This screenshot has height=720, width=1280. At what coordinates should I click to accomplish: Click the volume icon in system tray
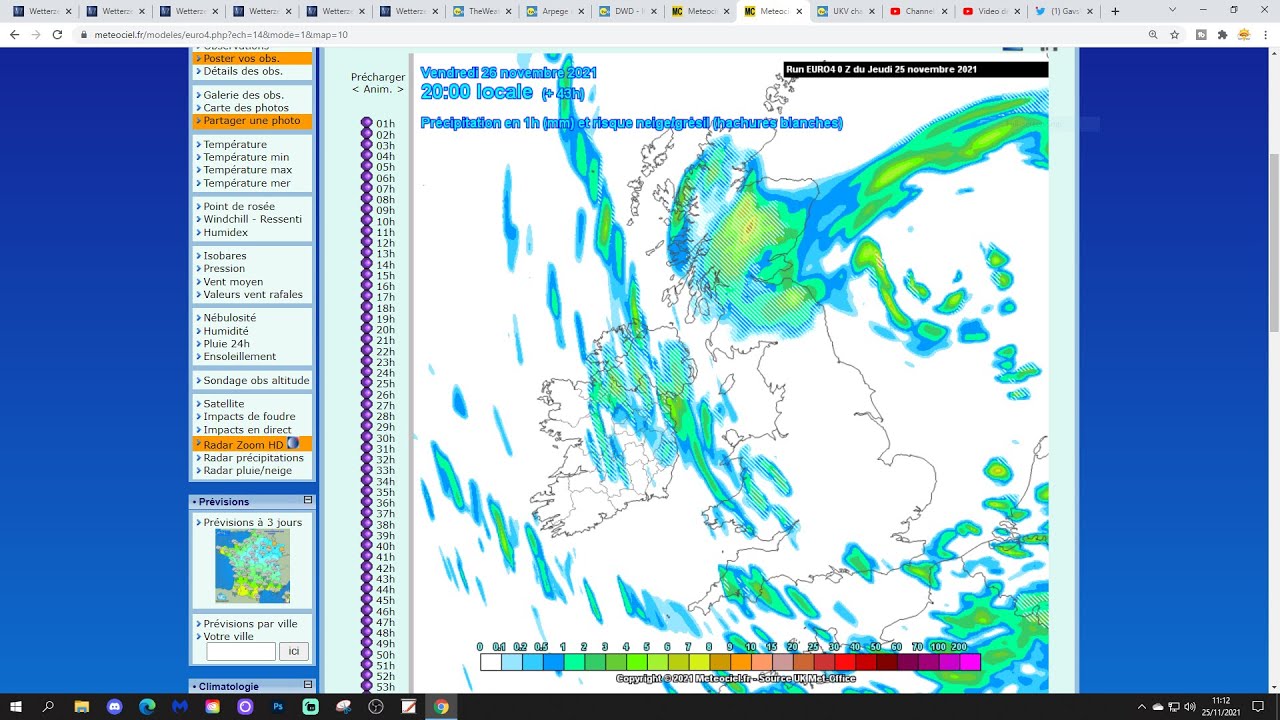1188,706
